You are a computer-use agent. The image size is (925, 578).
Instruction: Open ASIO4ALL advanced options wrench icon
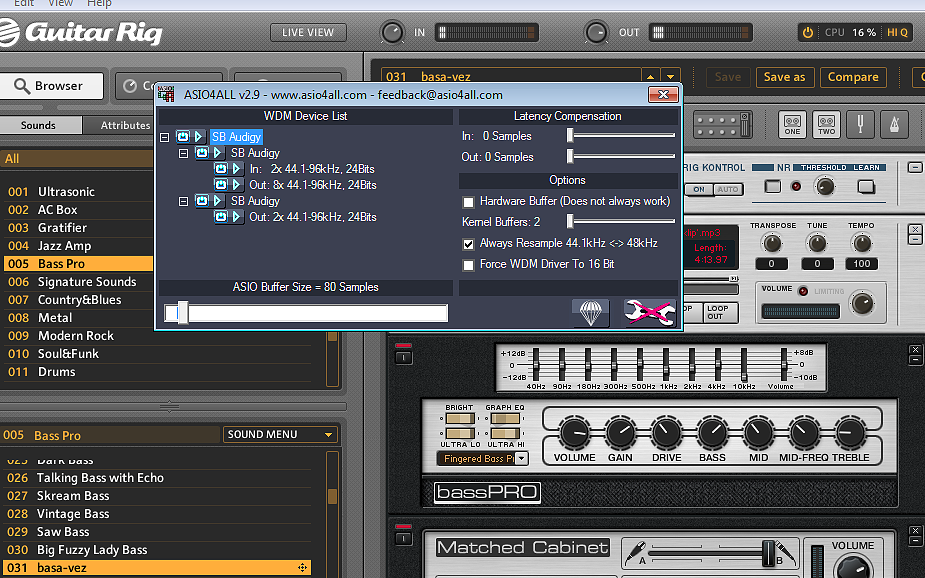point(650,312)
